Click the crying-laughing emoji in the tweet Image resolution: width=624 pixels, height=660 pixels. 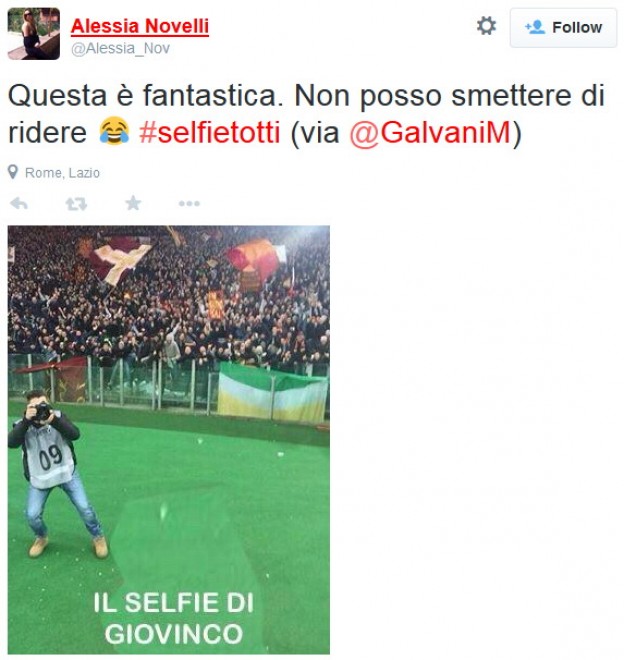[x=114, y=131]
